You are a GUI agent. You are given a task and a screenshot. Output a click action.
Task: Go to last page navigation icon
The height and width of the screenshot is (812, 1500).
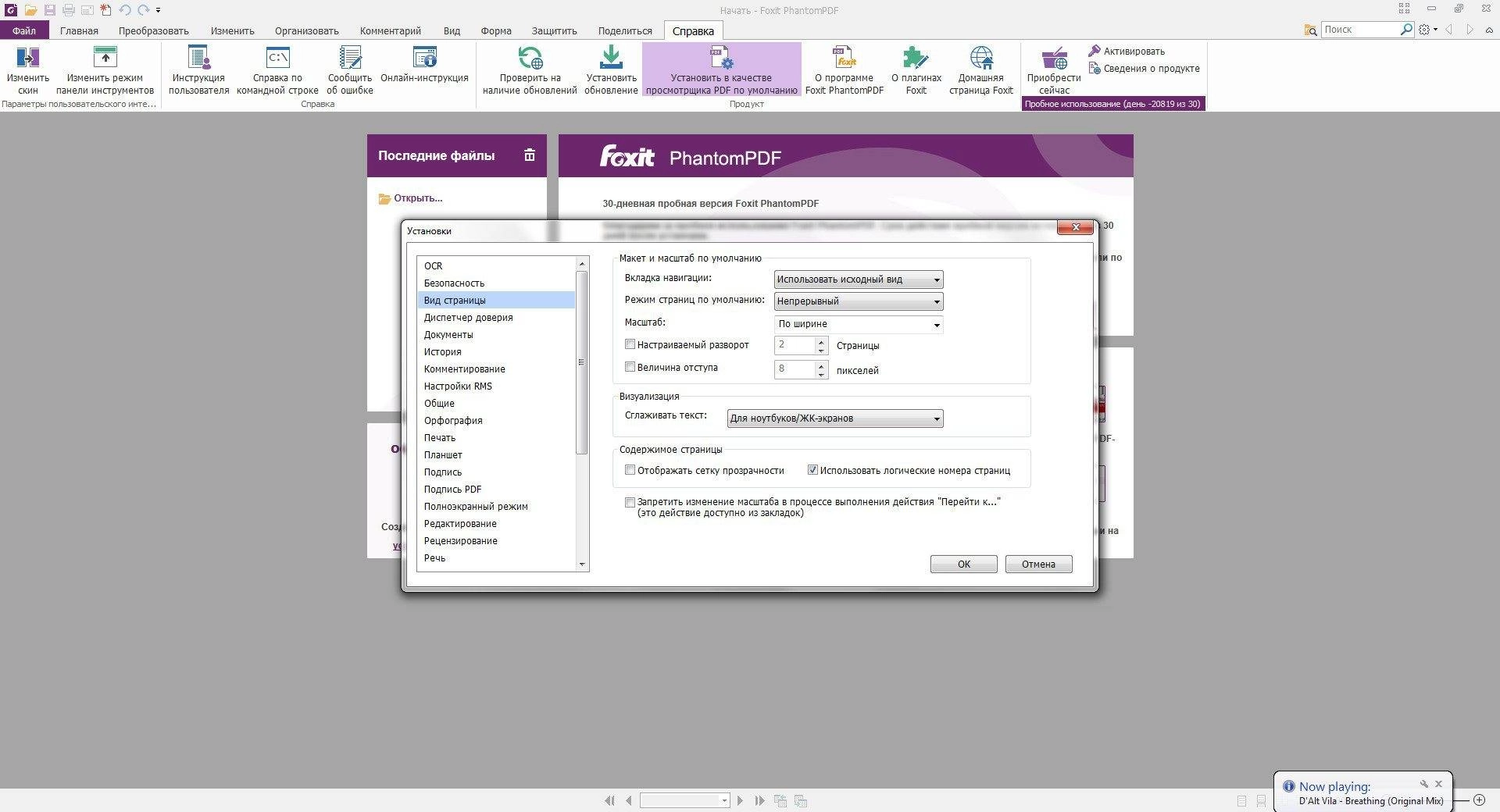pyautogui.click(x=759, y=800)
